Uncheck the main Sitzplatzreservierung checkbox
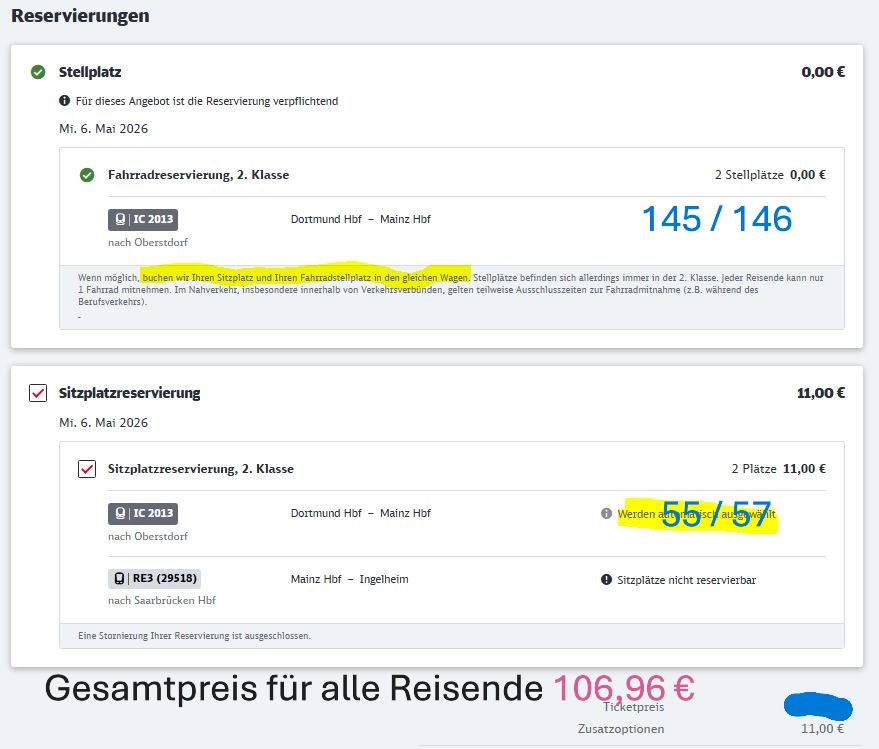The height and width of the screenshot is (749, 879). [x=38, y=393]
